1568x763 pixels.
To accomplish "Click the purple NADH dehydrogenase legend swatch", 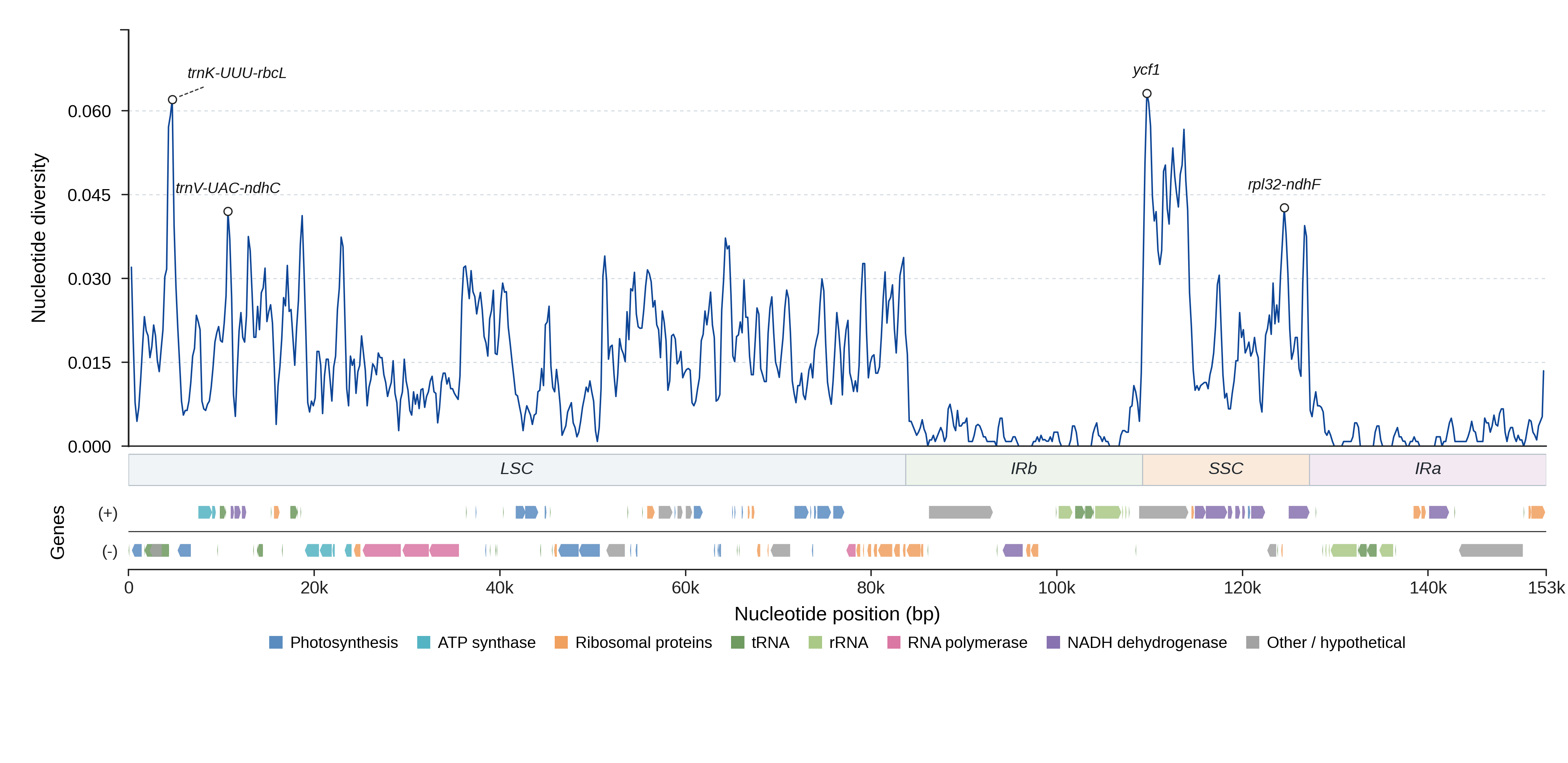I will pyautogui.click(x=1053, y=642).
